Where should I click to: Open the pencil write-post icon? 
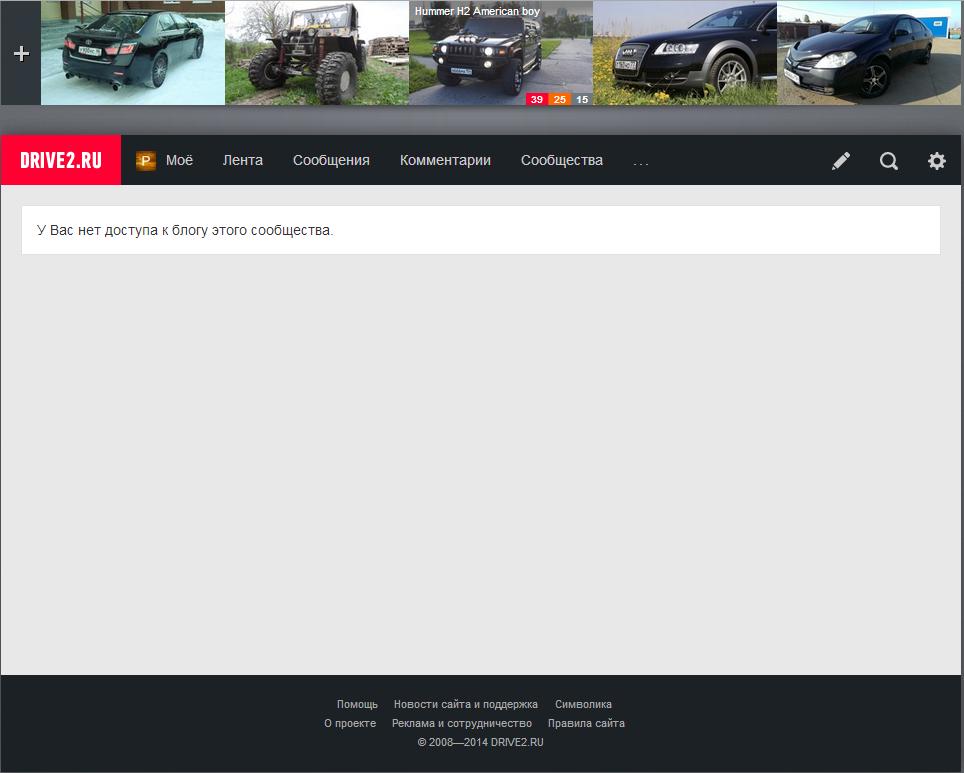click(x=841, y=161)
